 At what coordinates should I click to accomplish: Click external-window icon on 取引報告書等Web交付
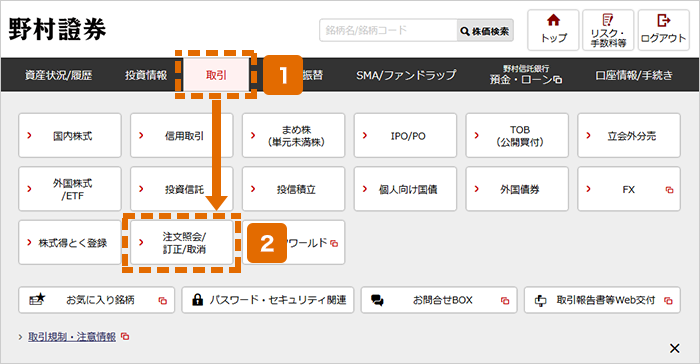668,301
